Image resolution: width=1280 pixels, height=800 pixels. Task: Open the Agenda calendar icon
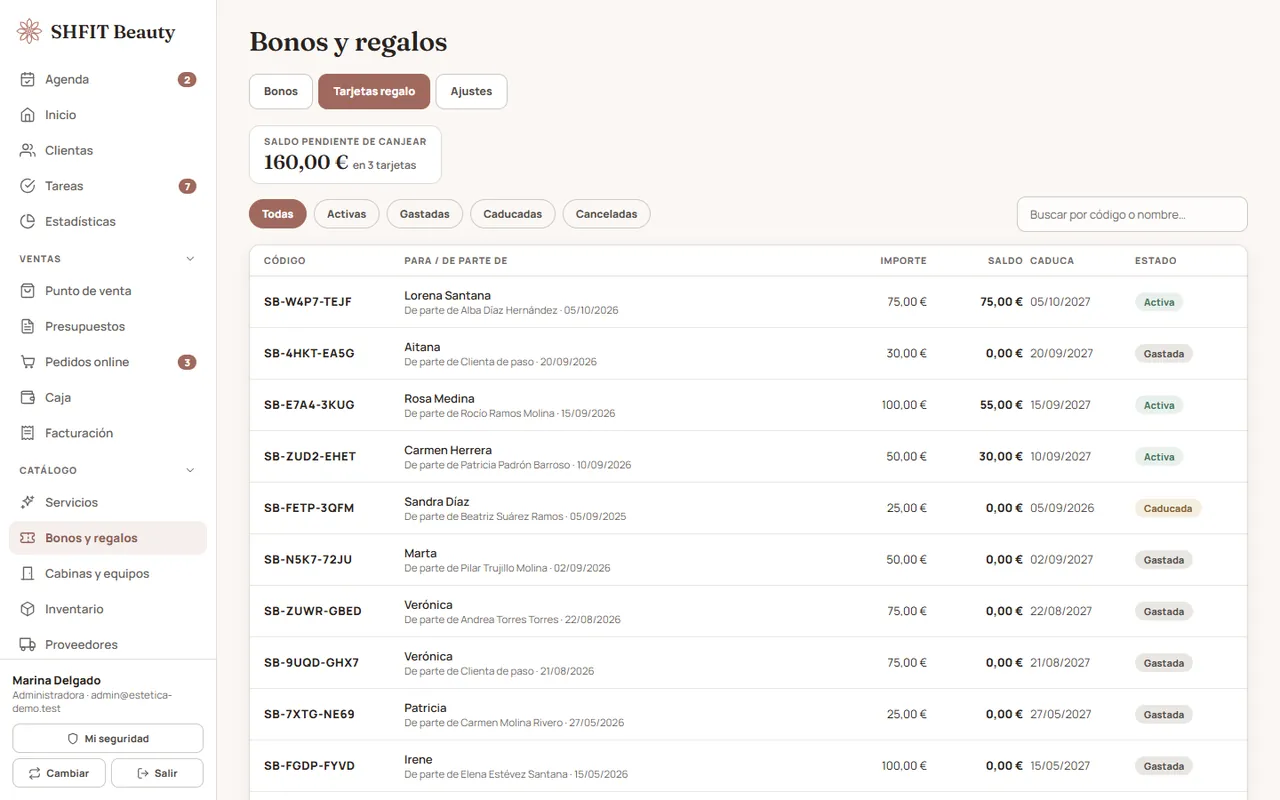28,80
